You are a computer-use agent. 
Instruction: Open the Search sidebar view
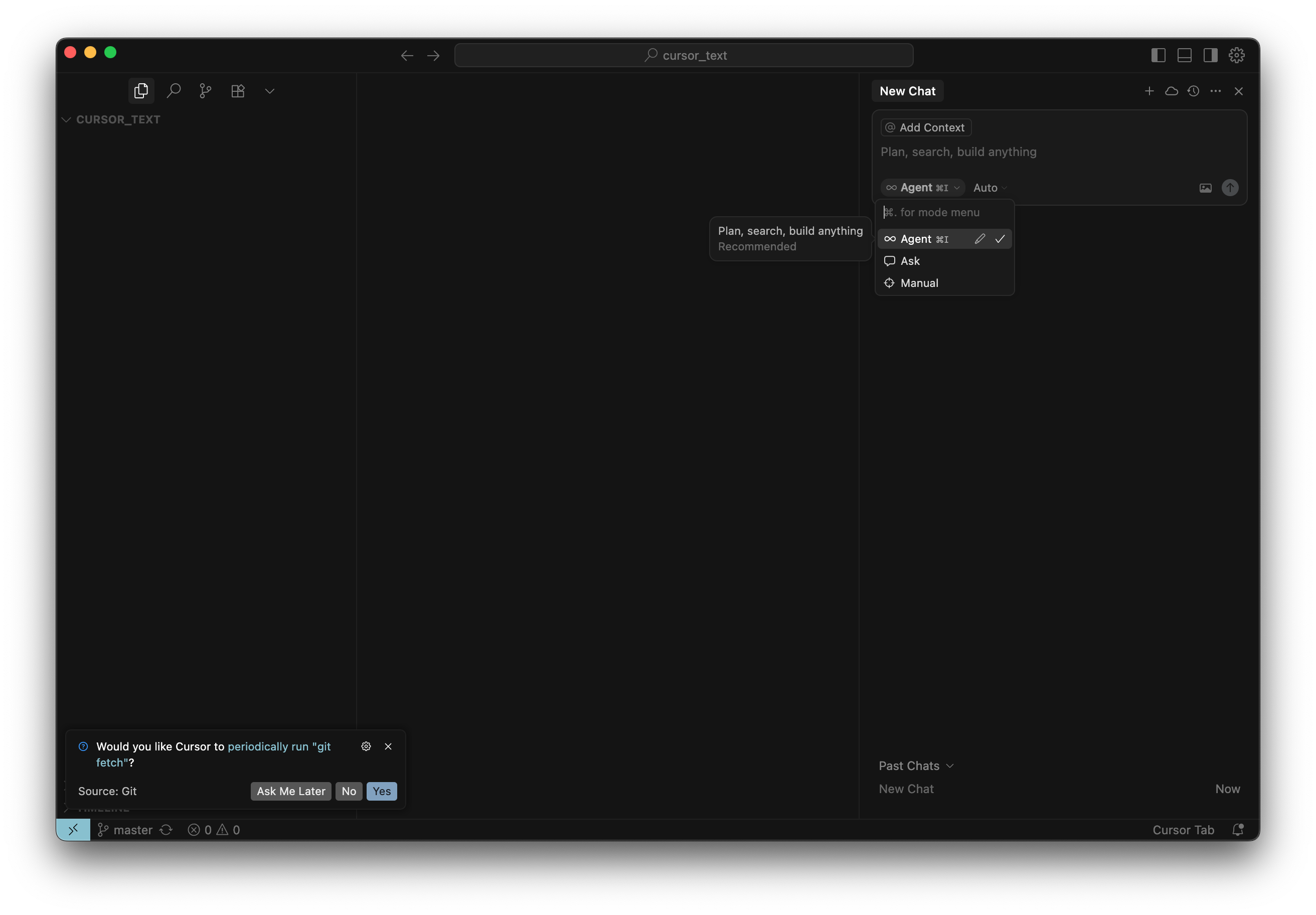point(174,91)
